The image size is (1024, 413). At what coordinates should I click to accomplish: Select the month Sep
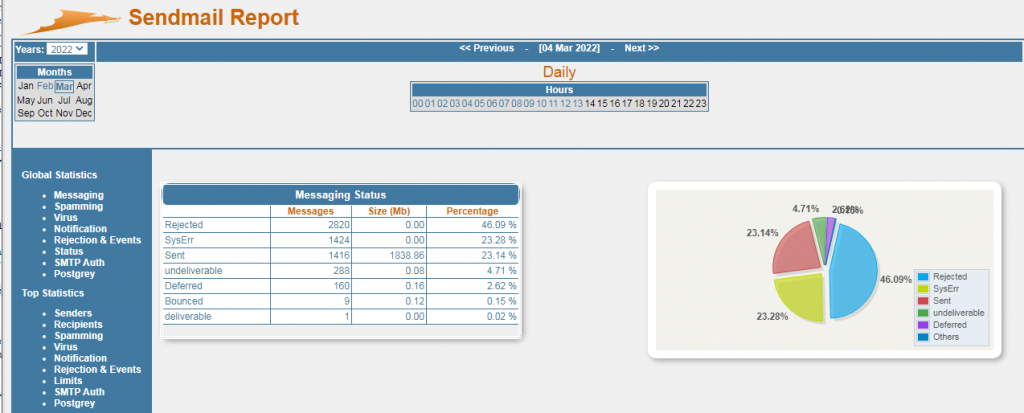pos(26,113)
